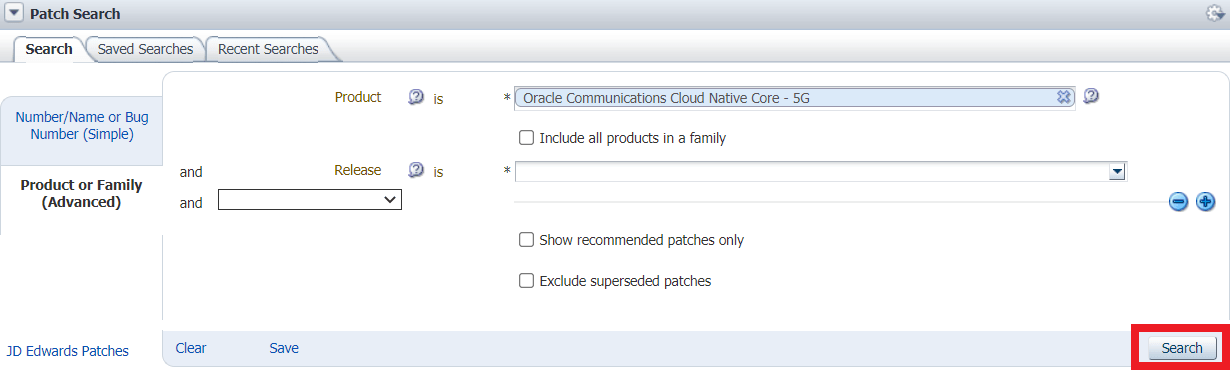The width and height of the screenshot is (1230, 371).
Task: Switch to the Search tab
Action: (x=49, y=49)
